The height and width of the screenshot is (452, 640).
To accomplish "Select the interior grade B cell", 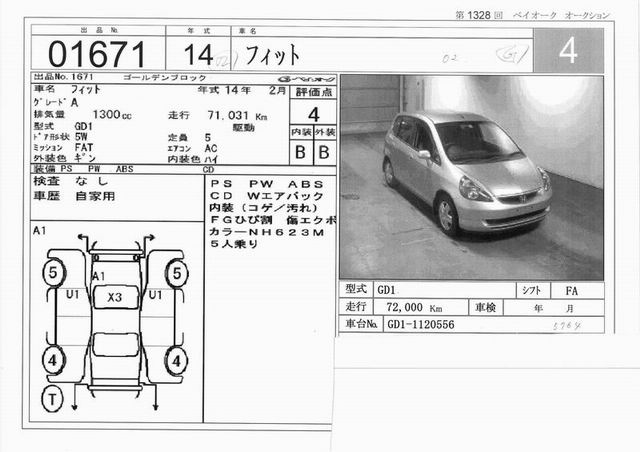I will click(x=300, y=151).
